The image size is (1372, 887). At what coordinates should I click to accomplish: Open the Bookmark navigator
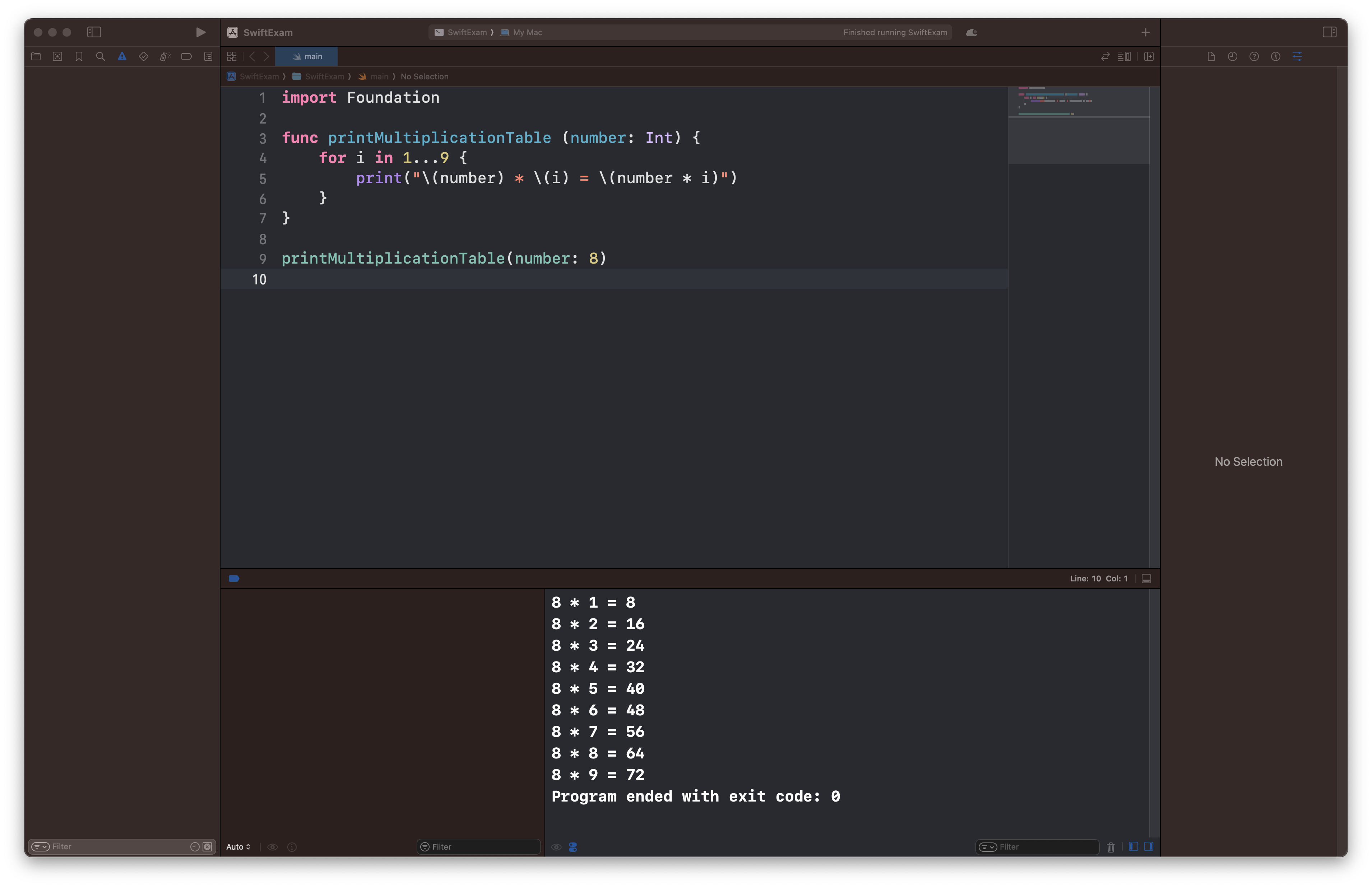(x=79, y=56)
